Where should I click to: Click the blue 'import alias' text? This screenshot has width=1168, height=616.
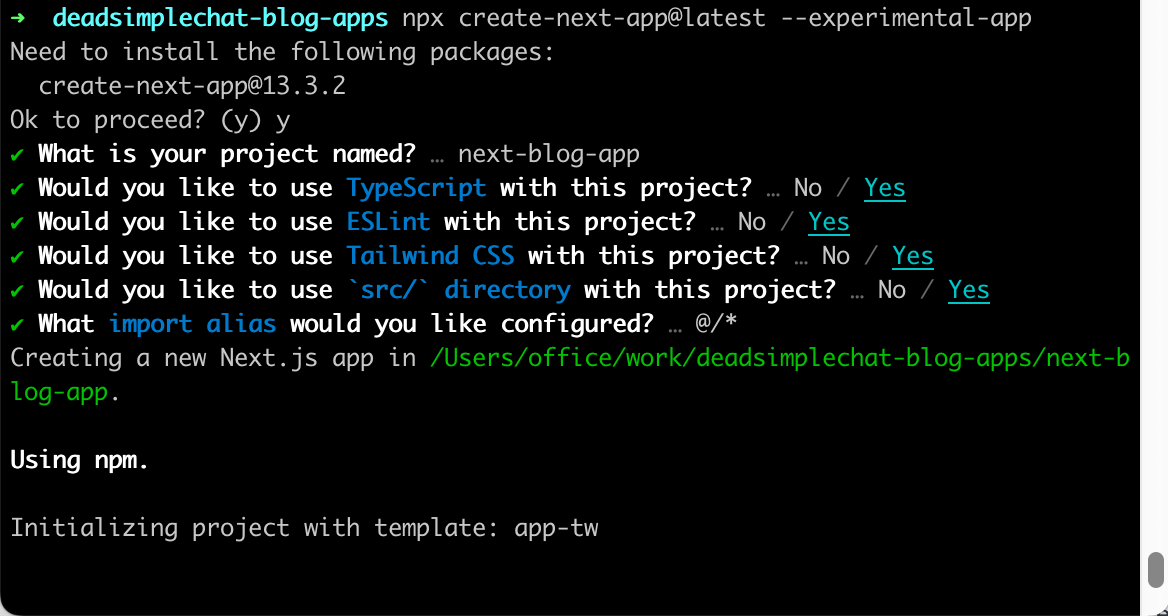tap(192, 324)
